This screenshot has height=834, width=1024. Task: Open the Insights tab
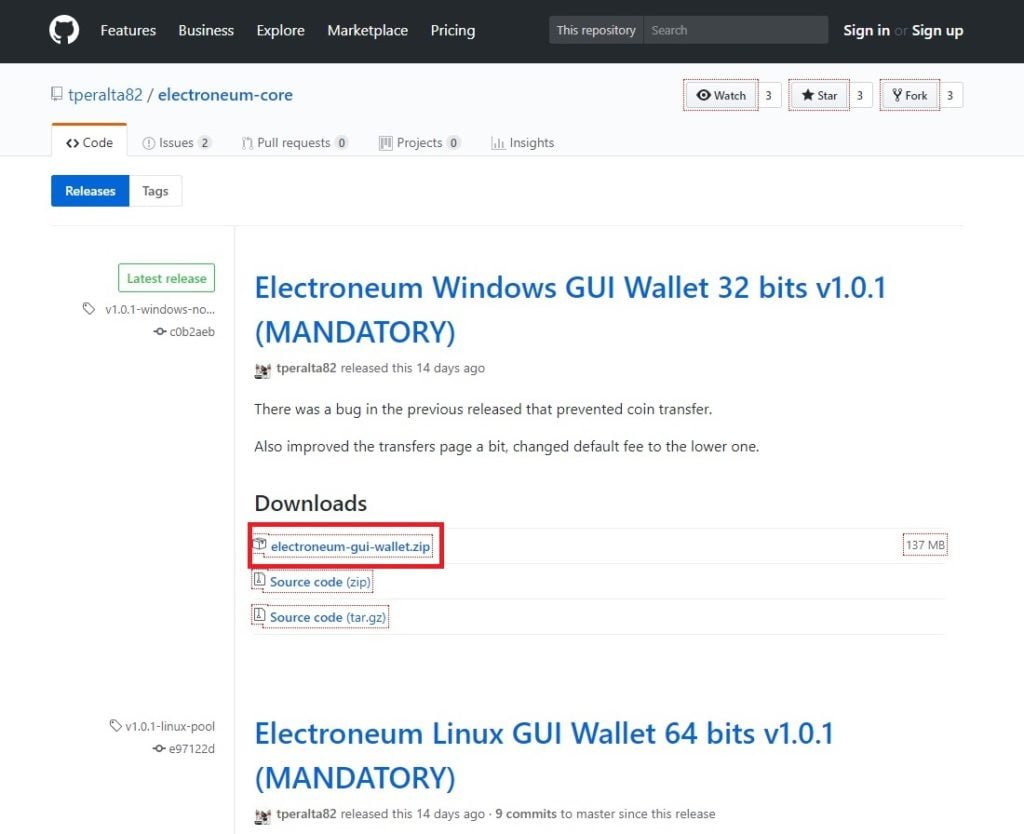[x=522, y=142]
